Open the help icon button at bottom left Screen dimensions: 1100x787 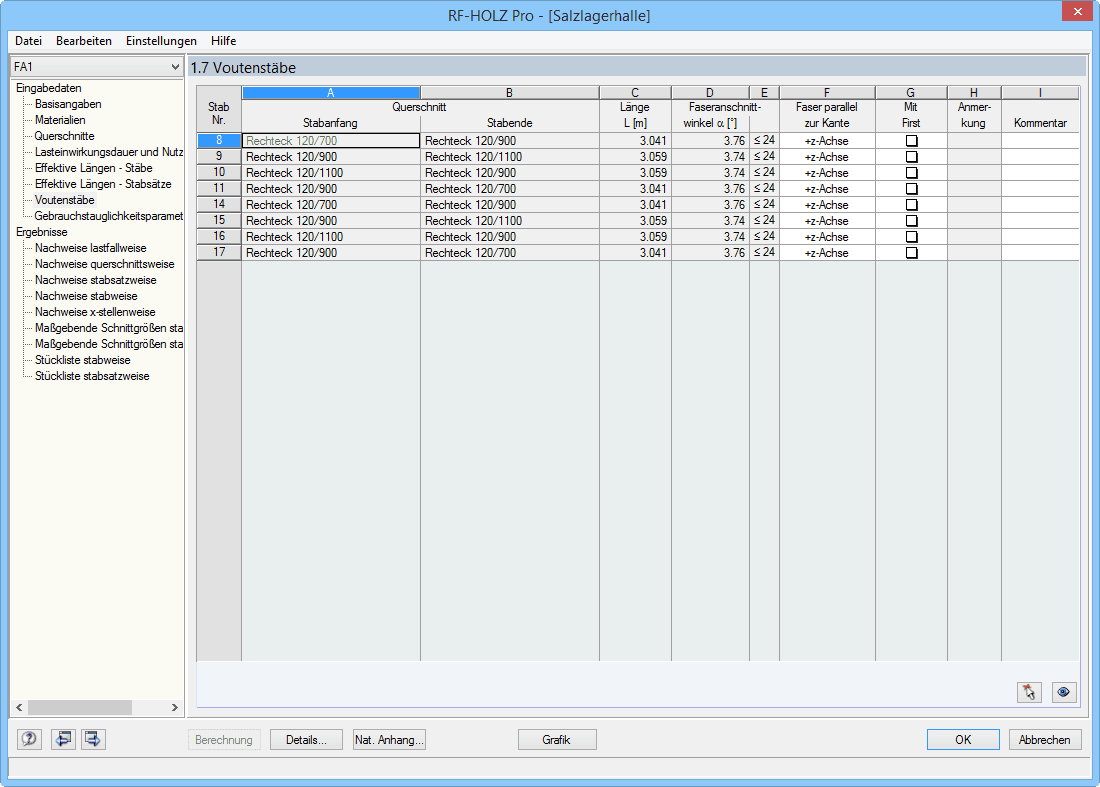(x=29, y=739)
